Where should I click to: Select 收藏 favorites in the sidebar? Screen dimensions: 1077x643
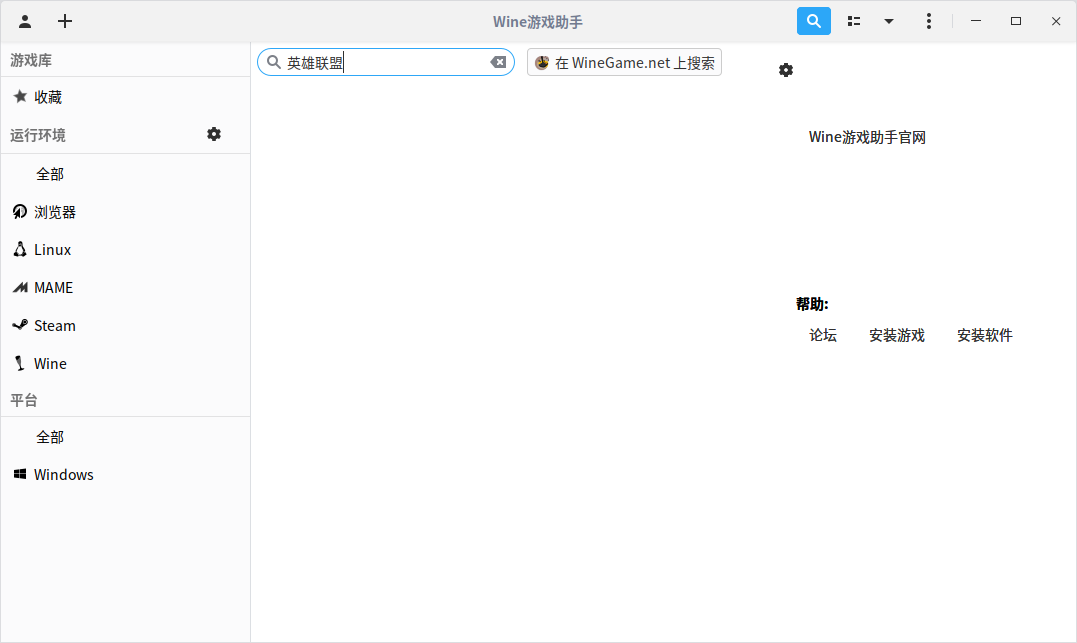pyautogui.click(x=125, y=97)
